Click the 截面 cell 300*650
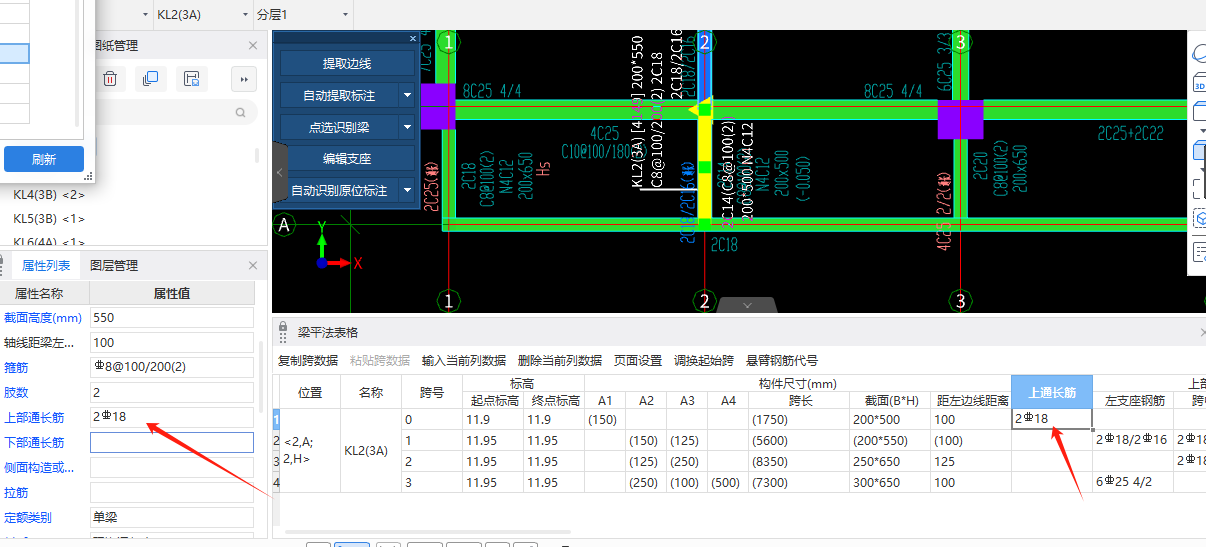The image size is (1206, 547). pyautogui.click(x=890, y=482)
